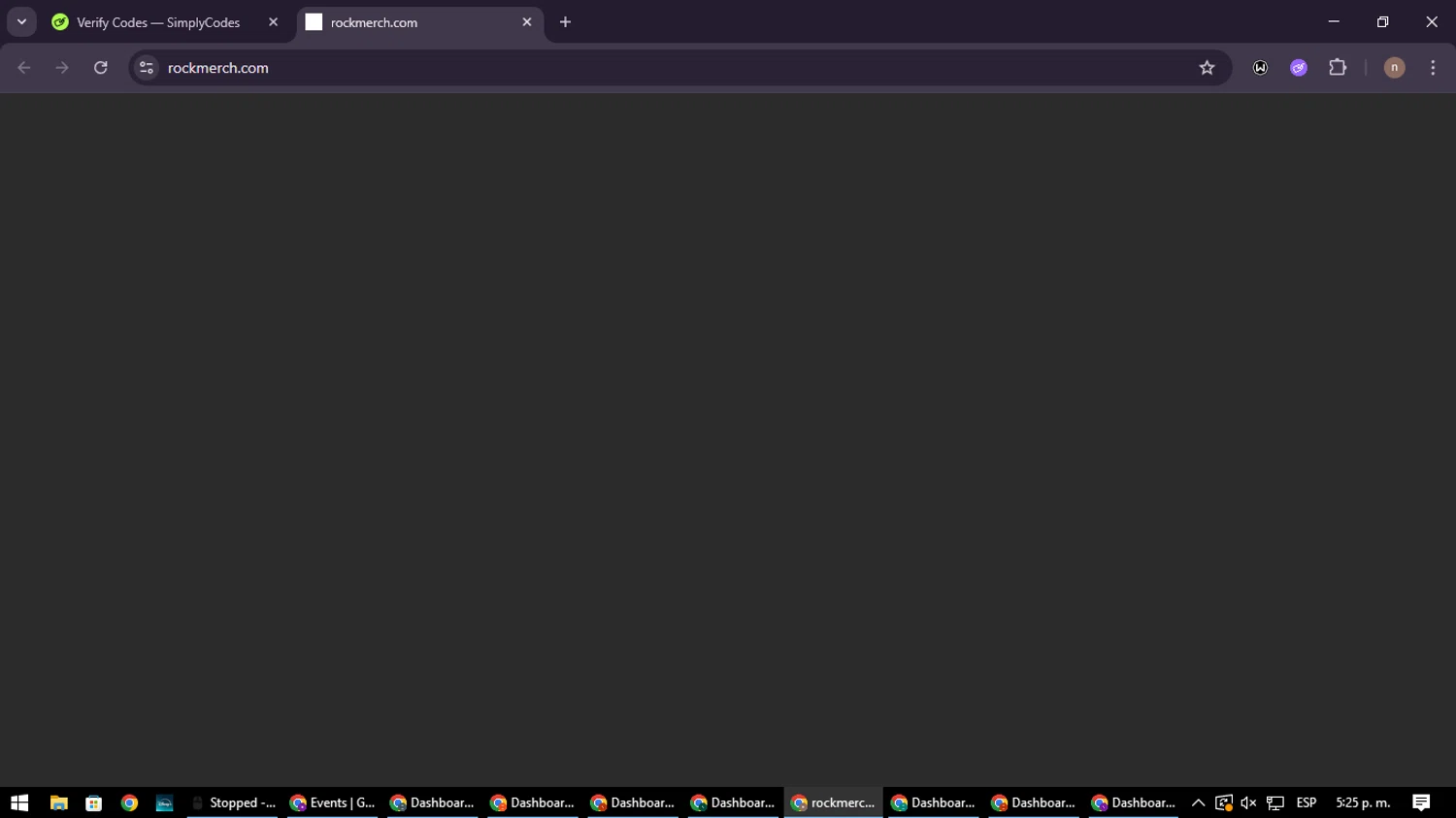Viewport: 1456px width, 818px height.
Task: Open the clock showing 5:25 p. m.
Action: (x=1363, y=802)
